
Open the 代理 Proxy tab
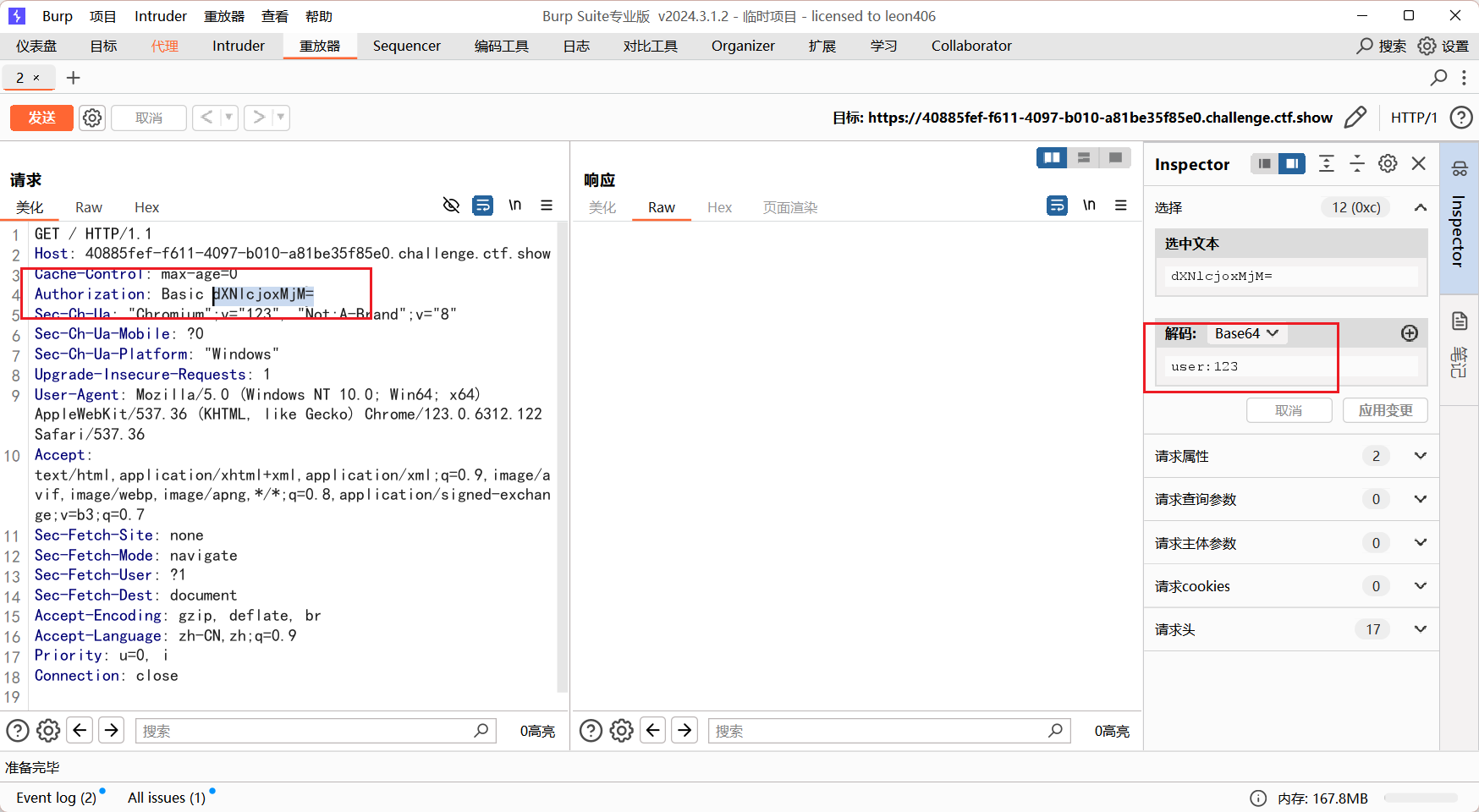[x=165, y=46]
